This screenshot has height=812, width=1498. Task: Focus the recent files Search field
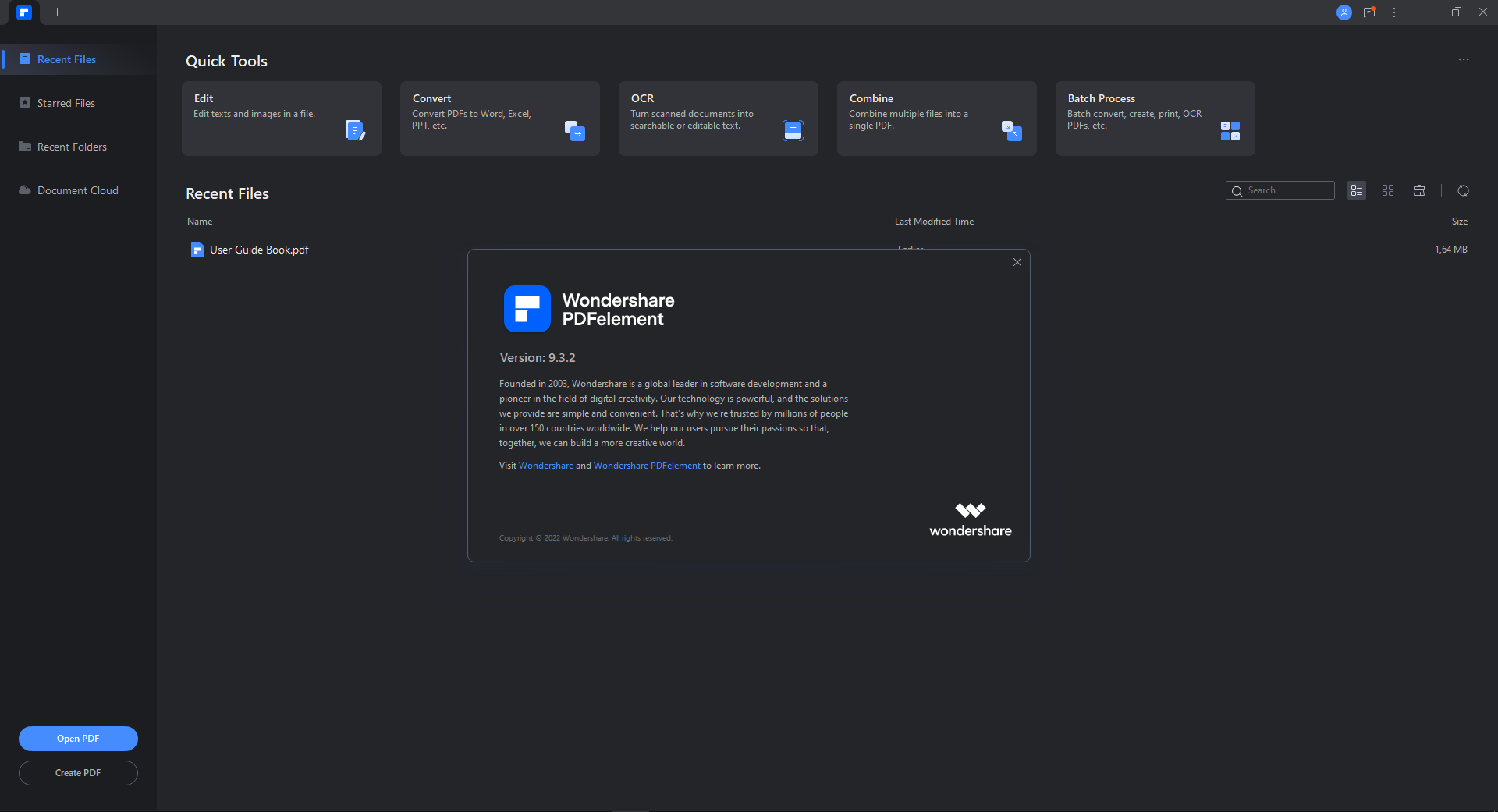pyautogui.click(x=1280, y=190)
